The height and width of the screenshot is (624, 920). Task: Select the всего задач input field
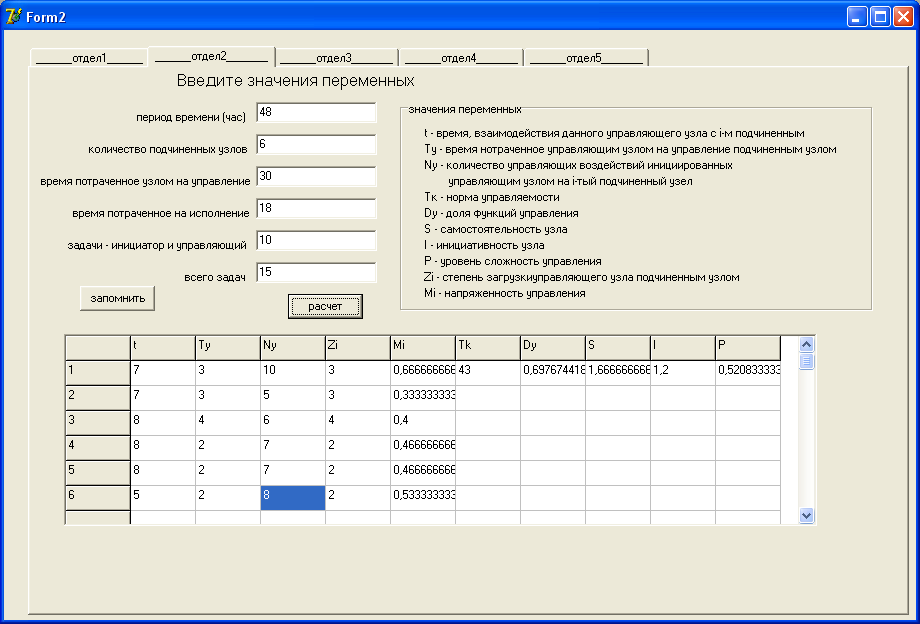[x=316, y=272]
